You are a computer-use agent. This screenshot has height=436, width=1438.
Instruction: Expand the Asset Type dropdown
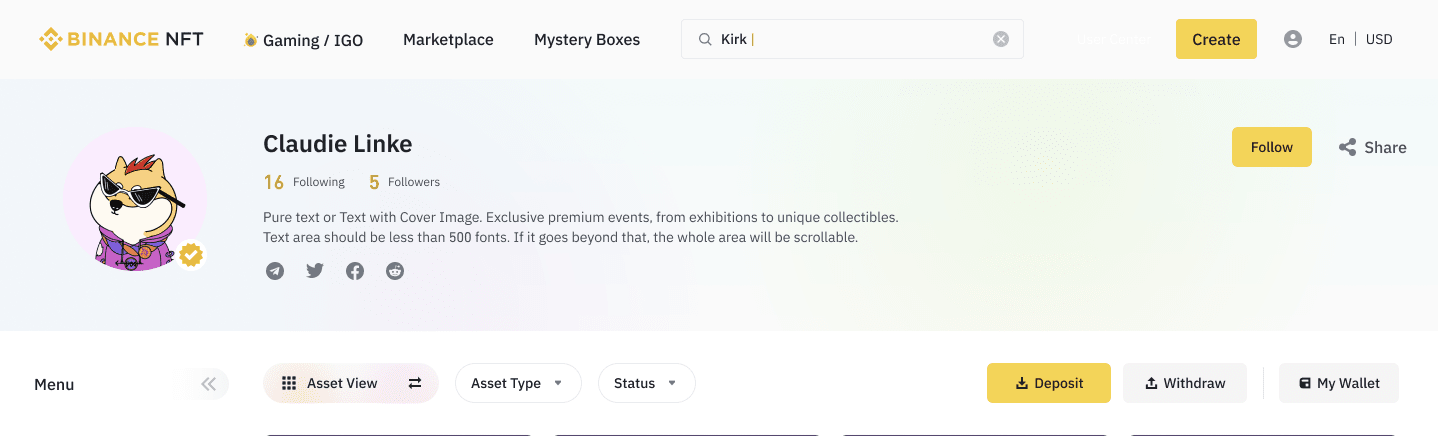click(x=518, y=383)
